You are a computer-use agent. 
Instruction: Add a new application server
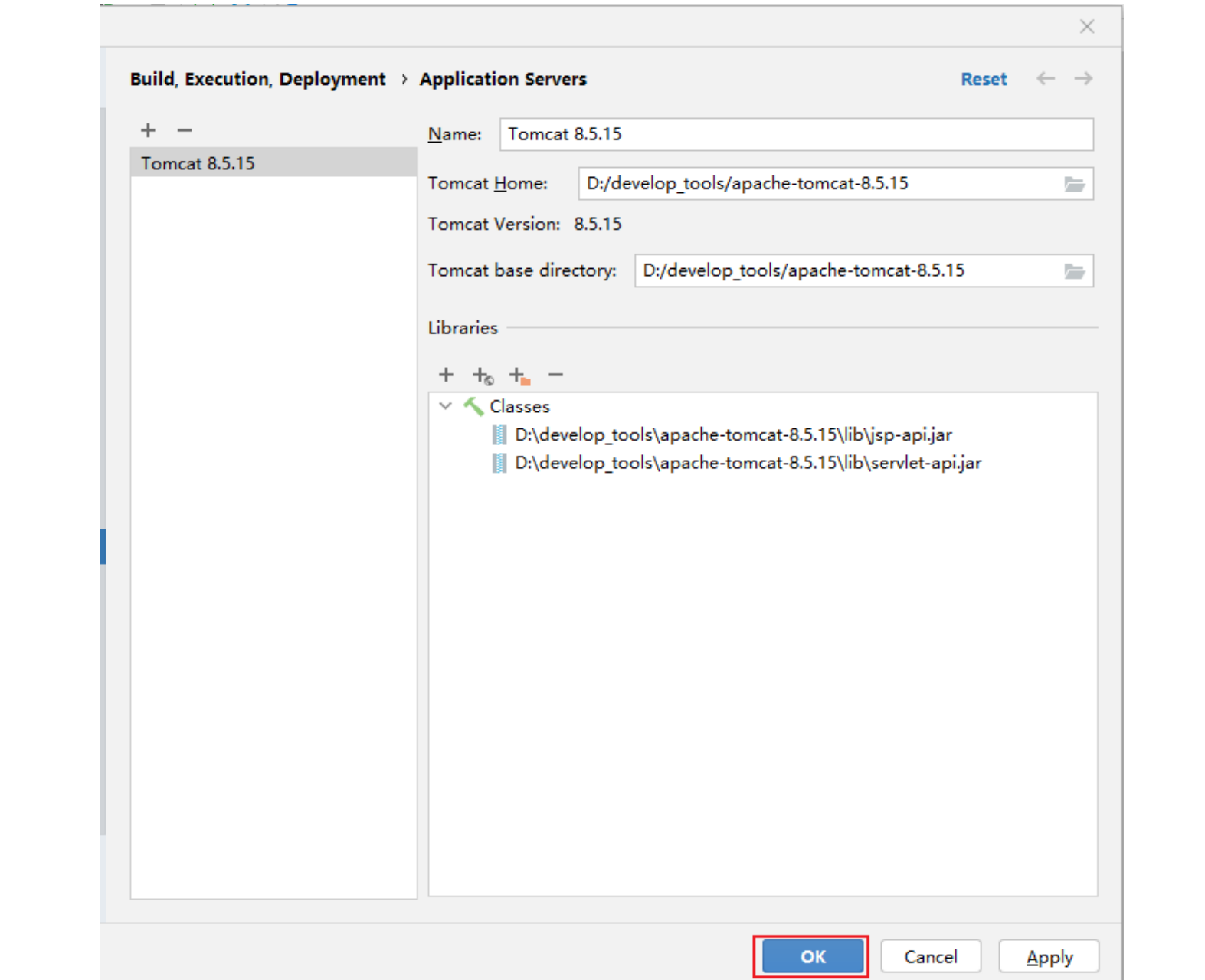click(x=148, y=130)
